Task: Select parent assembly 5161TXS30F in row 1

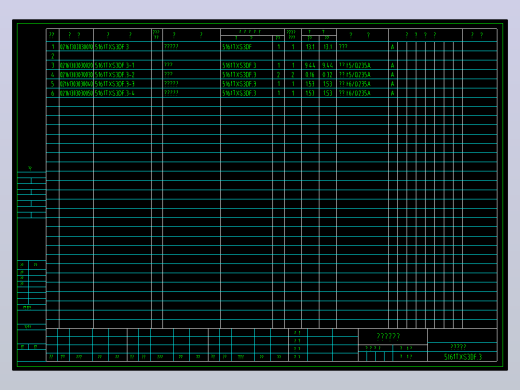Action: pos(237,47)
